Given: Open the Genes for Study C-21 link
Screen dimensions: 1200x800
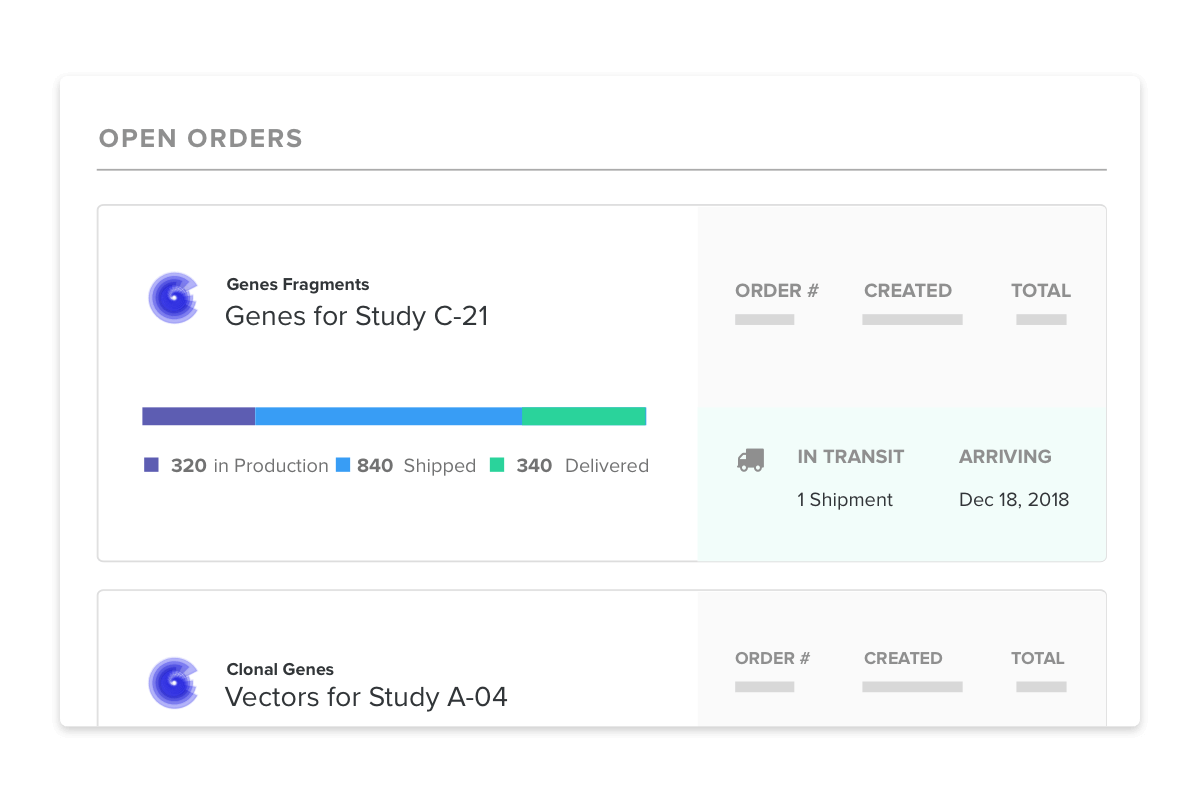Looking at the screenshot, I should tap(355, 316).
